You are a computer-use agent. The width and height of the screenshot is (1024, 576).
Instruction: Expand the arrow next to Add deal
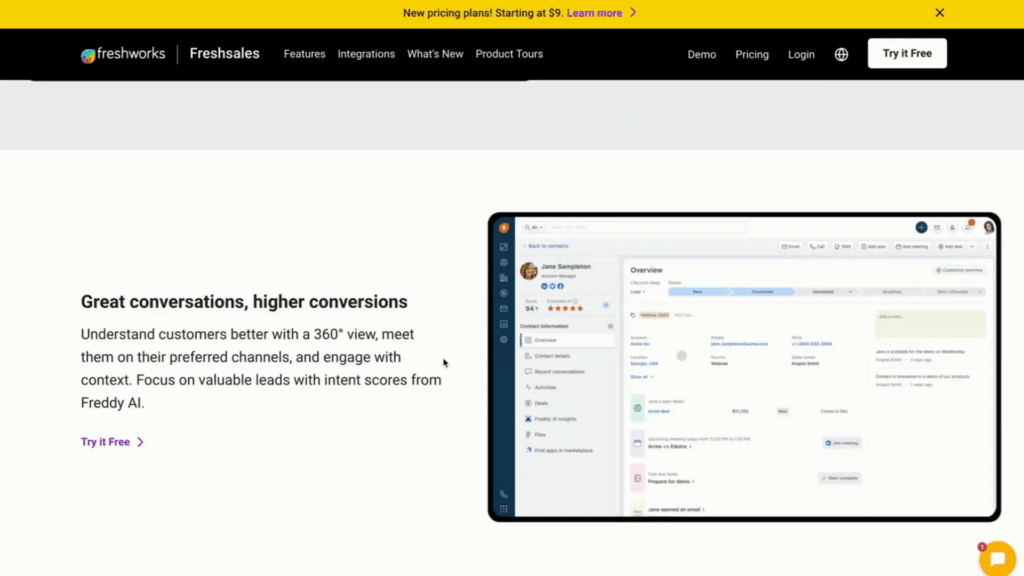point(972,247)
